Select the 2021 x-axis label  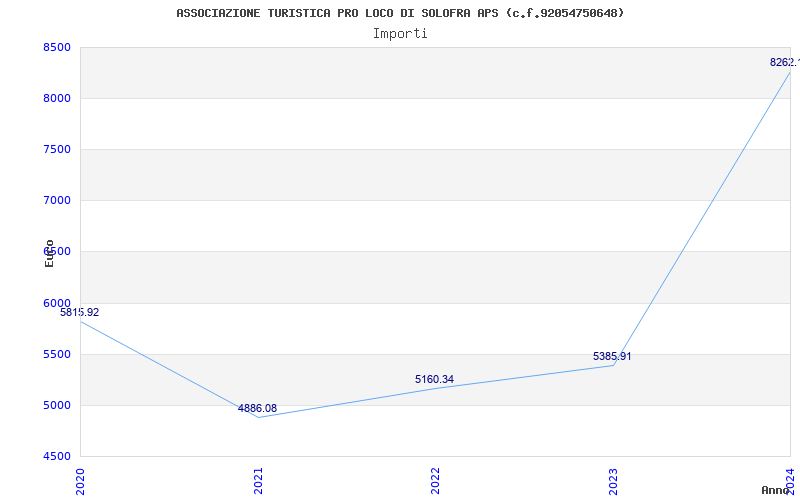tap(258, 481)
